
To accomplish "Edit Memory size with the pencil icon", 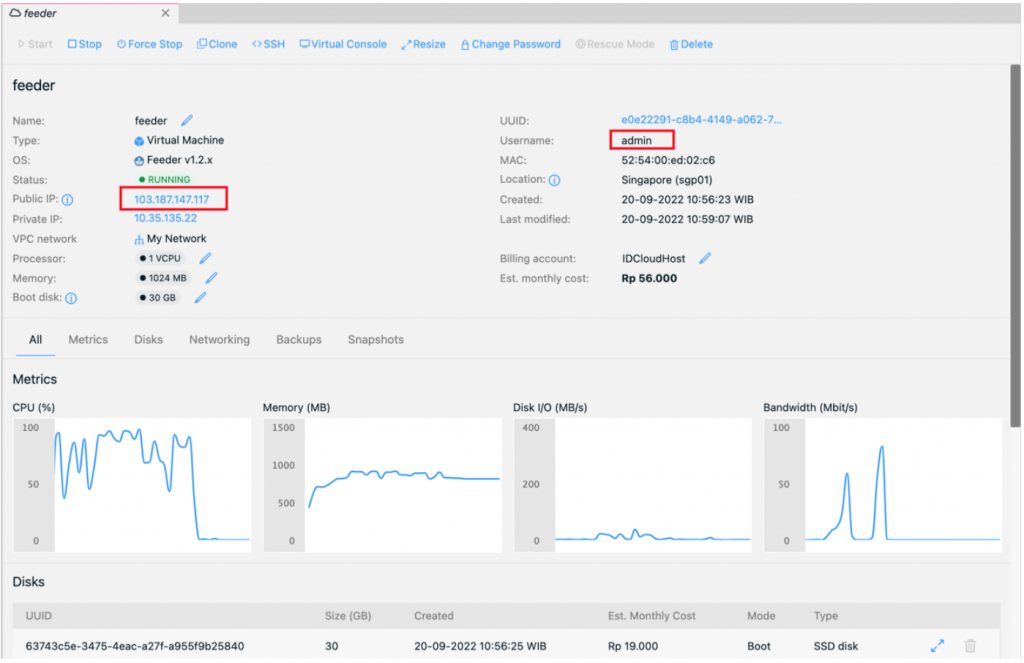I will point(210,278).
